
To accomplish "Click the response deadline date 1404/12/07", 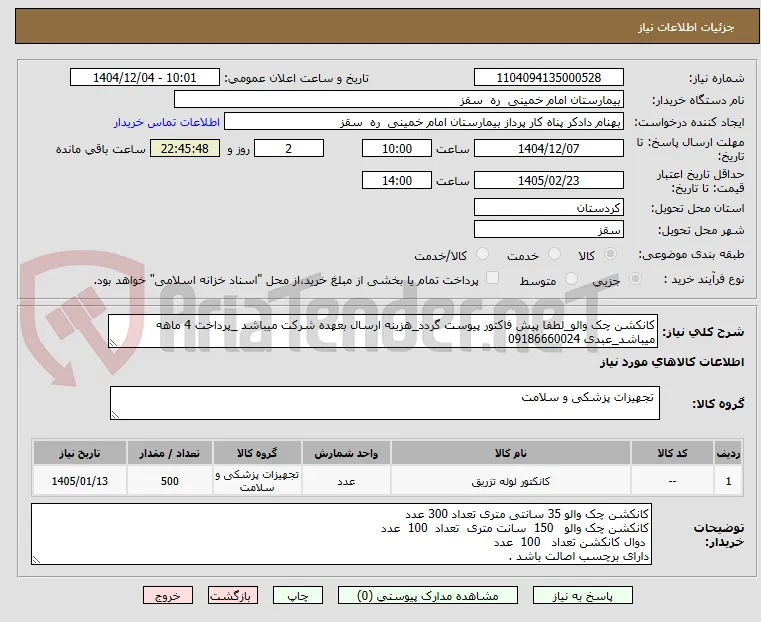I will tap(548, 148).
